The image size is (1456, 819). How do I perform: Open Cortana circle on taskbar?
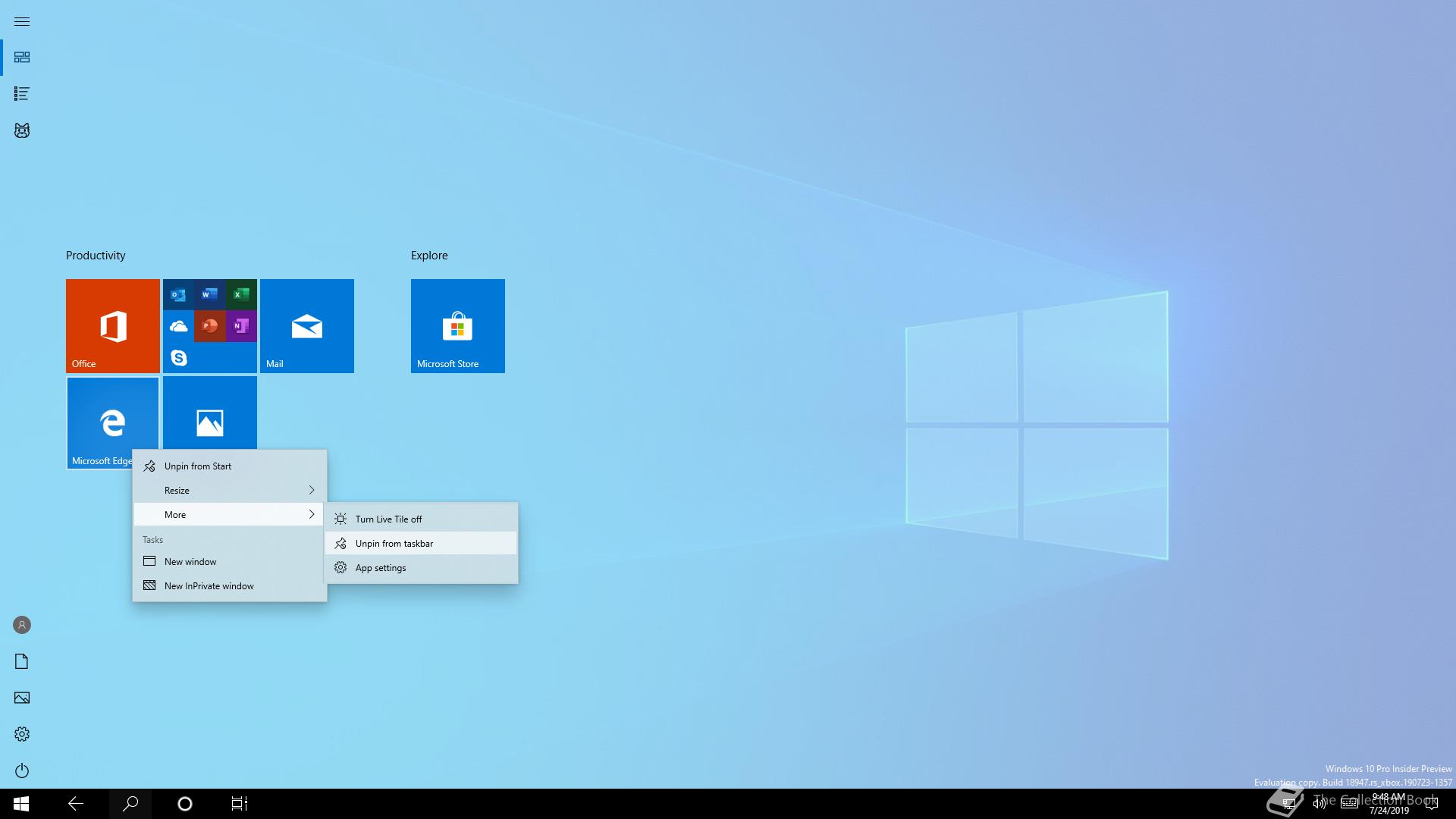185,804
